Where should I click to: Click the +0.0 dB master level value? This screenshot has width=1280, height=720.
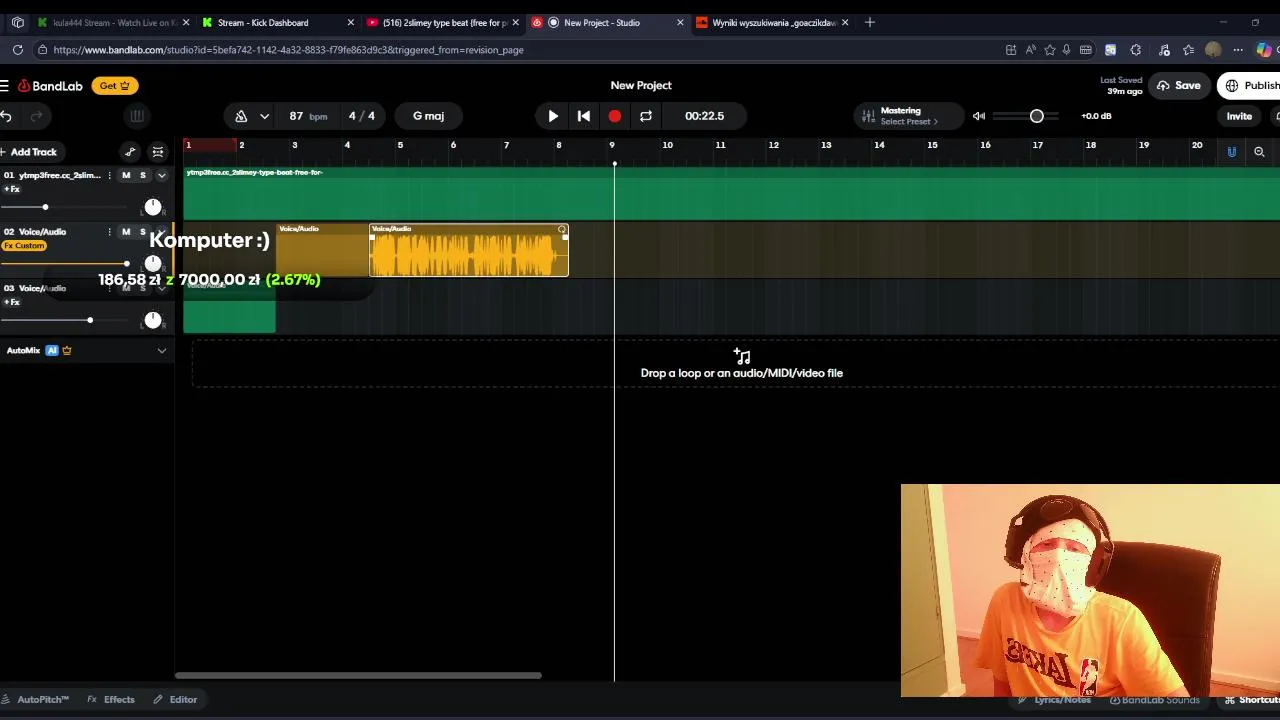(1096, 116)
